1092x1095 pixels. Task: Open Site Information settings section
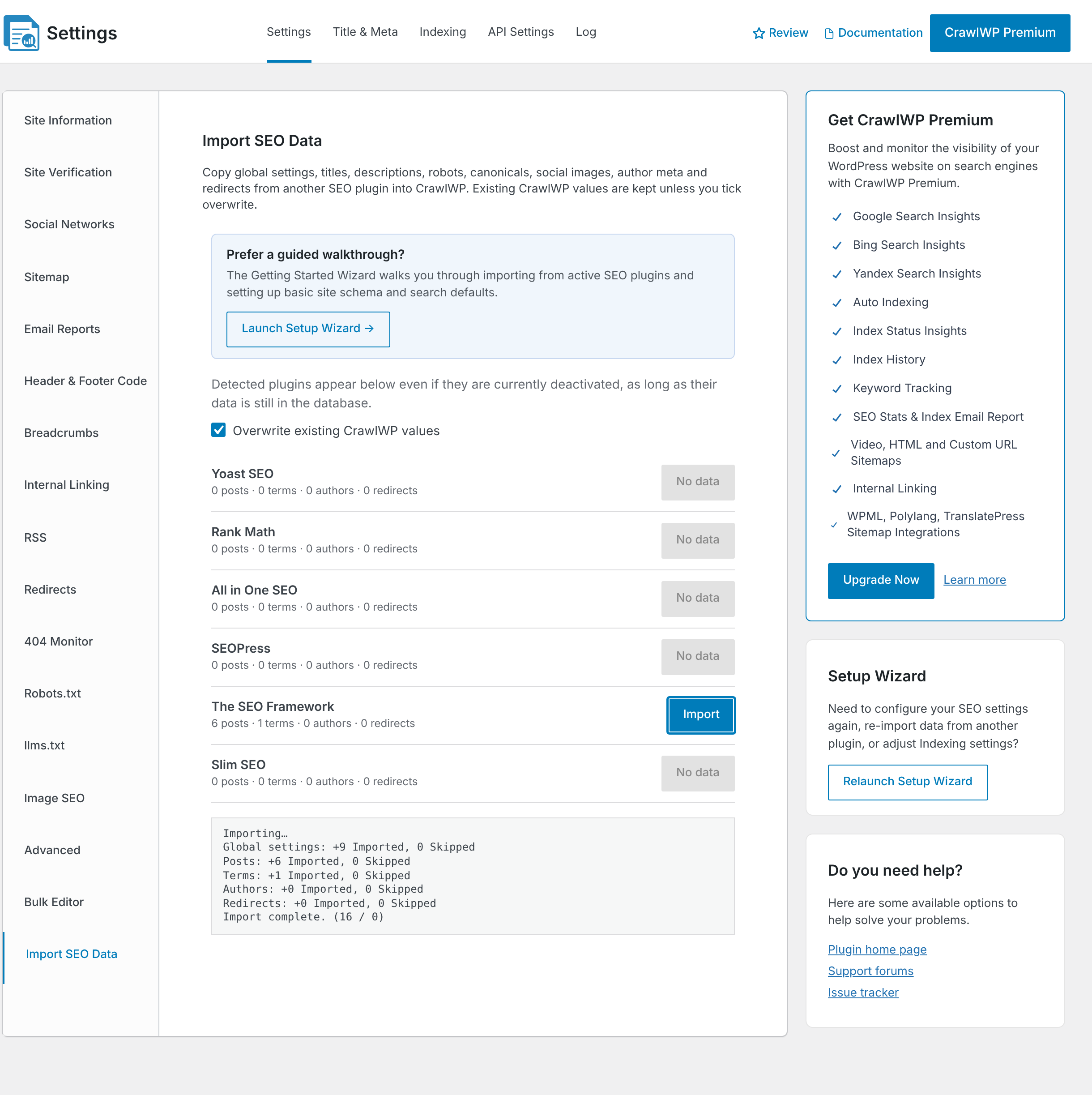tap(68, 120)
